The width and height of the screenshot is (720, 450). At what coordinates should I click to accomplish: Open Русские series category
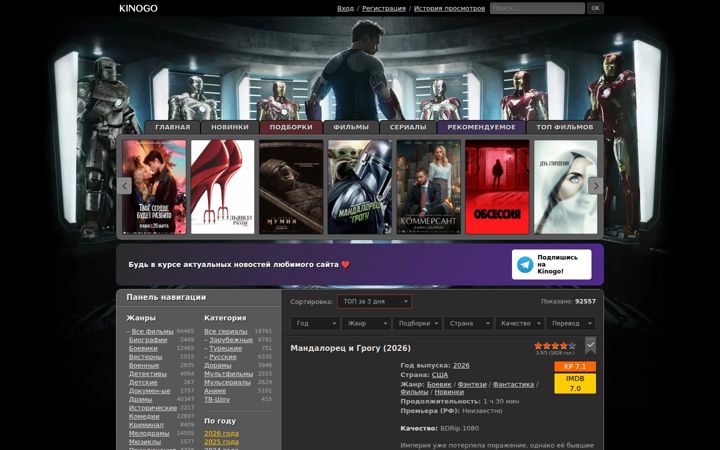(223, 357)
